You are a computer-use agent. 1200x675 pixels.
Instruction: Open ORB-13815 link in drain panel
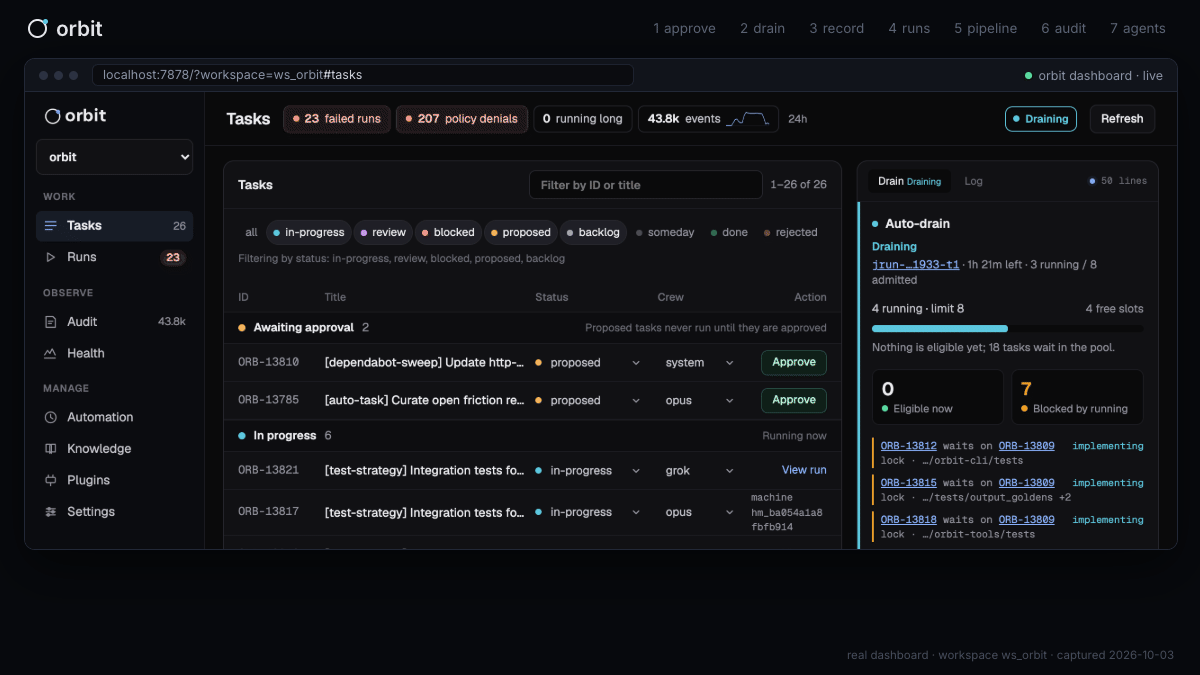[908, 483]
